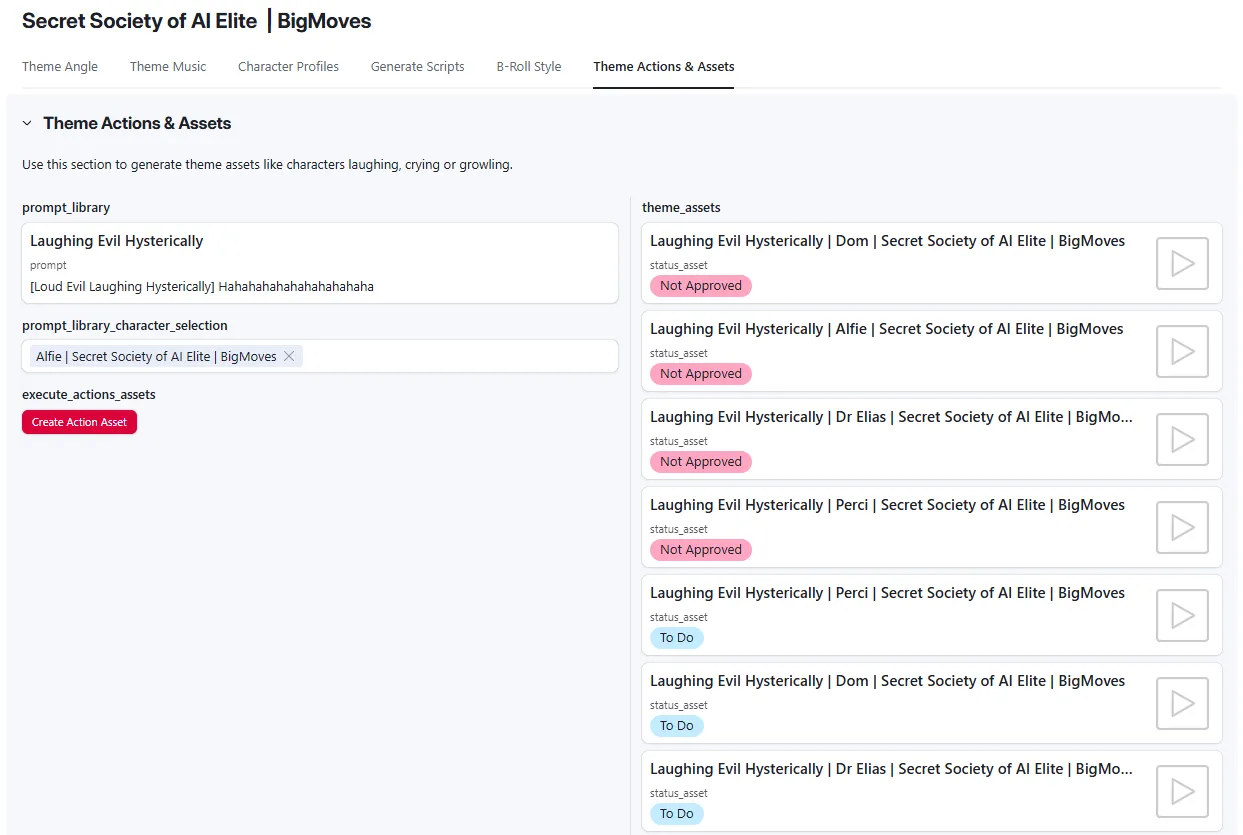The image size is (1243, 835).
Task: Open the Not Approved Dom asset title
Action: 887,241
